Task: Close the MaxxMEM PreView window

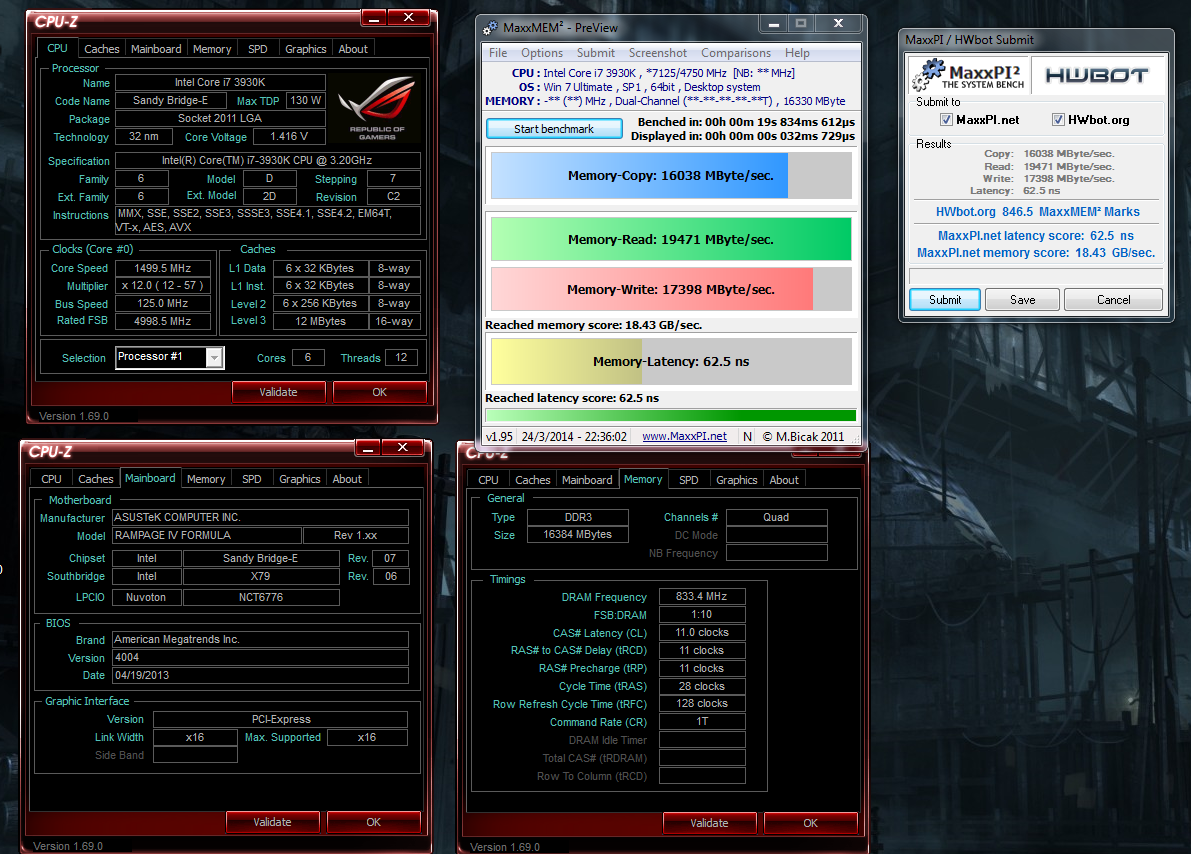Action: pos(838,24)
